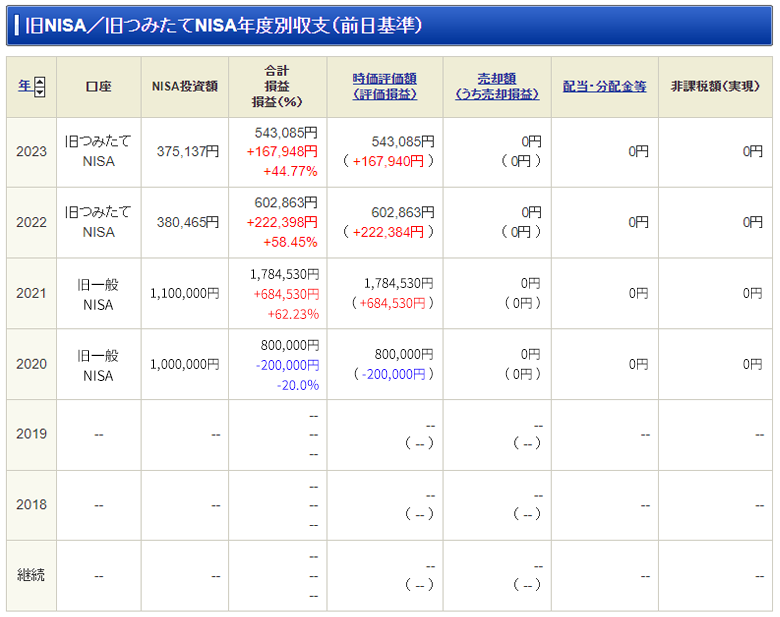Click the 合計損益 column header
The height and width of the screenshot is (617, 780).
tap(277, 87)
